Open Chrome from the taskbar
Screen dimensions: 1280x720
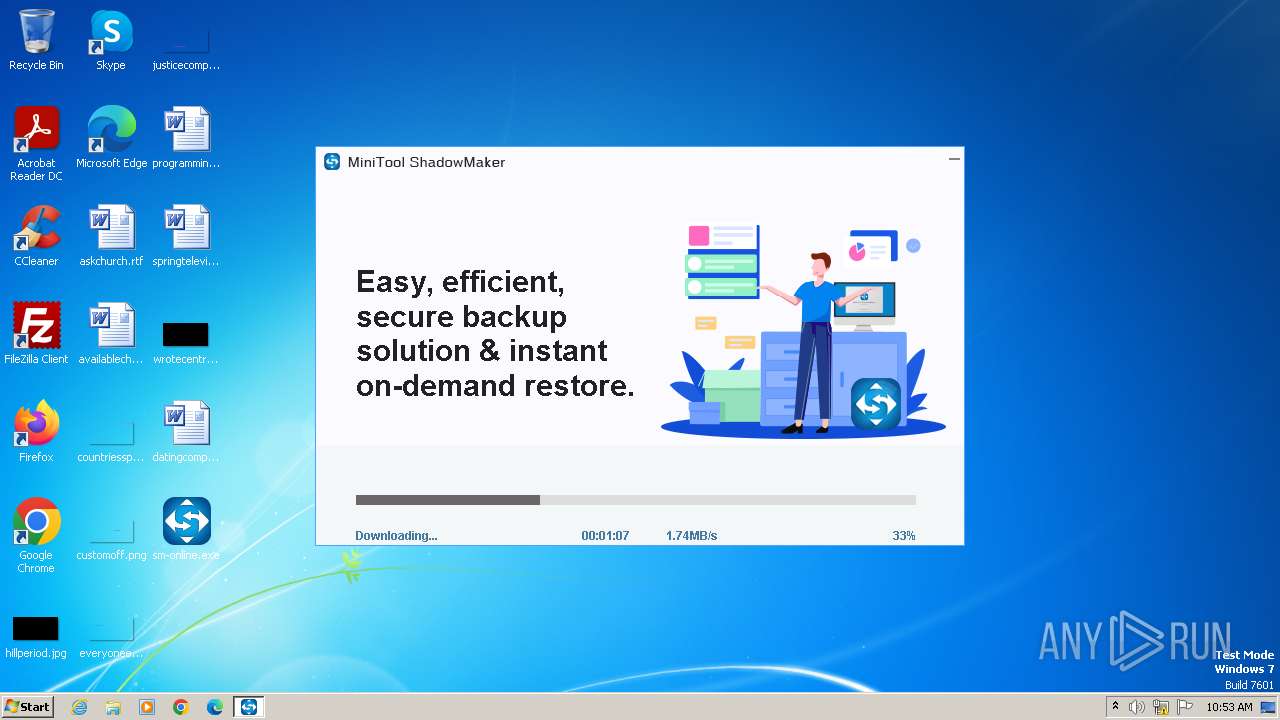point(181,707)
